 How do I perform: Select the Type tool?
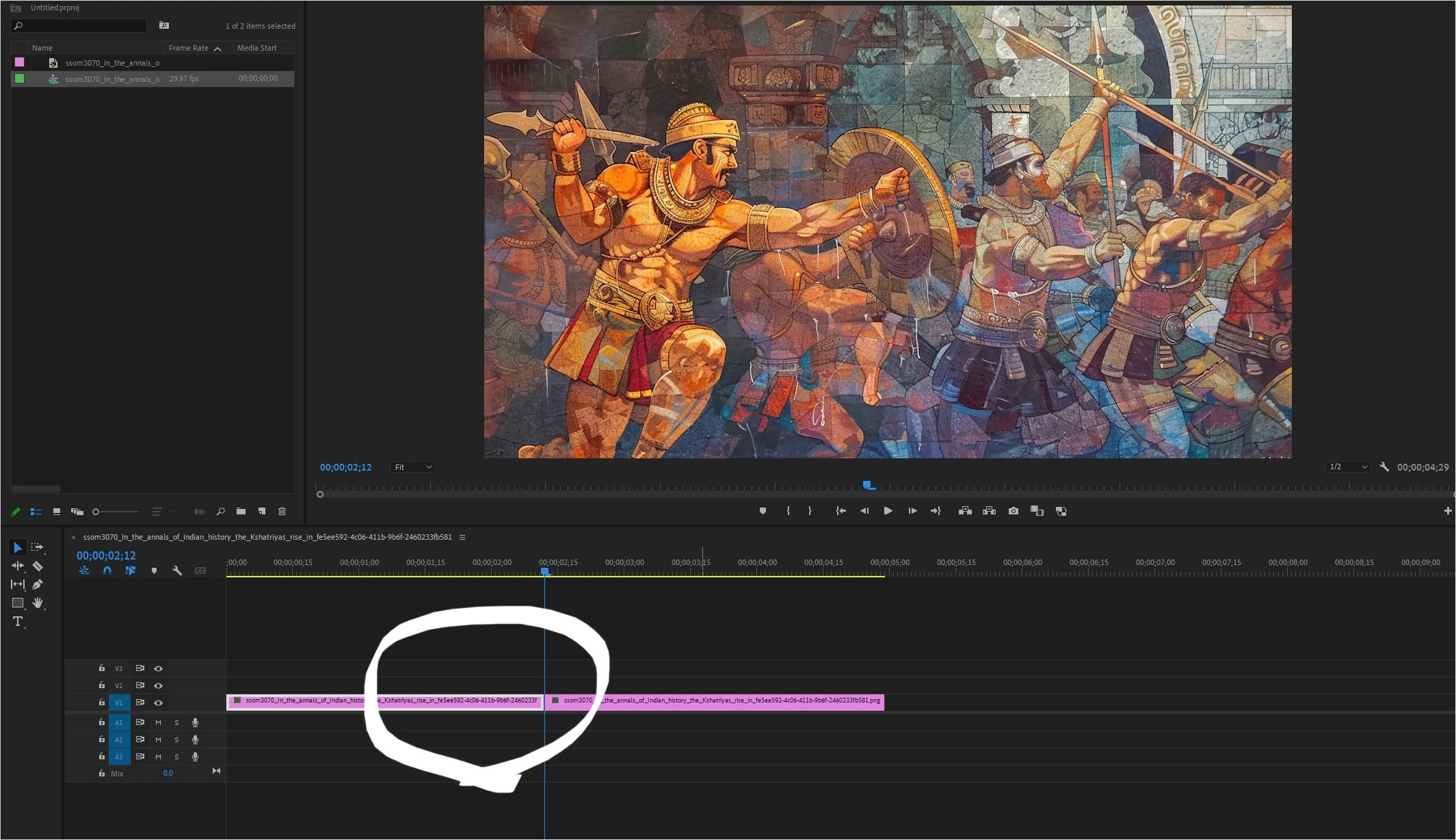[18, 621]
